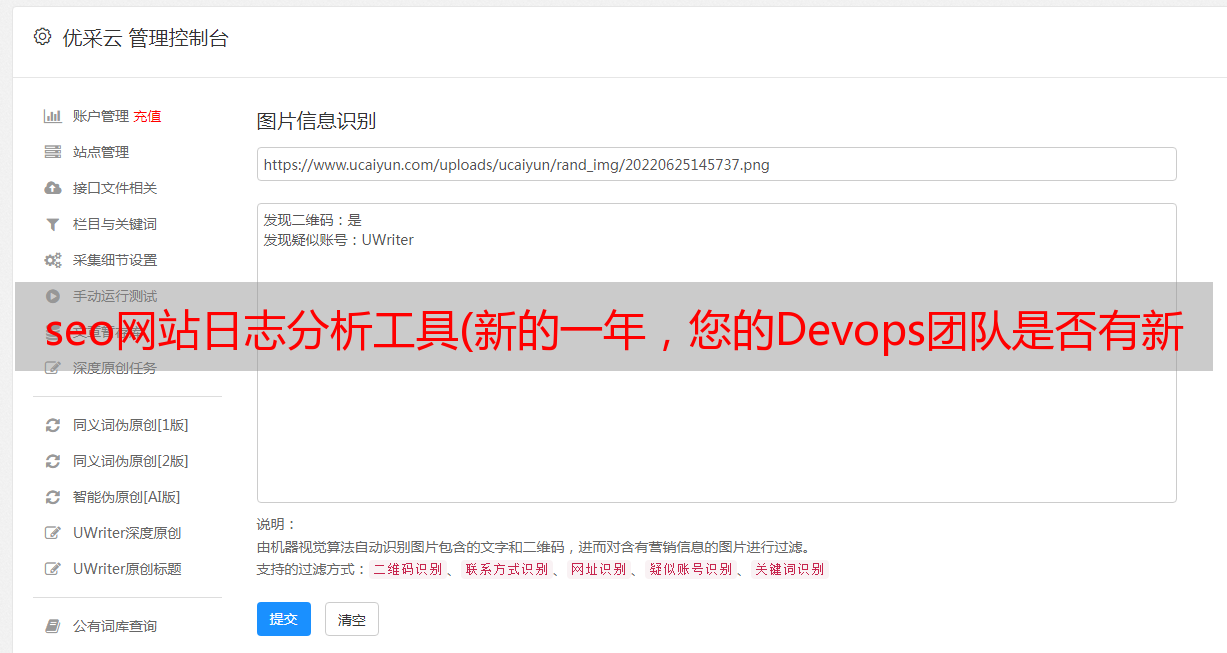
Task: Click the gears icon for 采集细节设置
Action: click(53, 260)
